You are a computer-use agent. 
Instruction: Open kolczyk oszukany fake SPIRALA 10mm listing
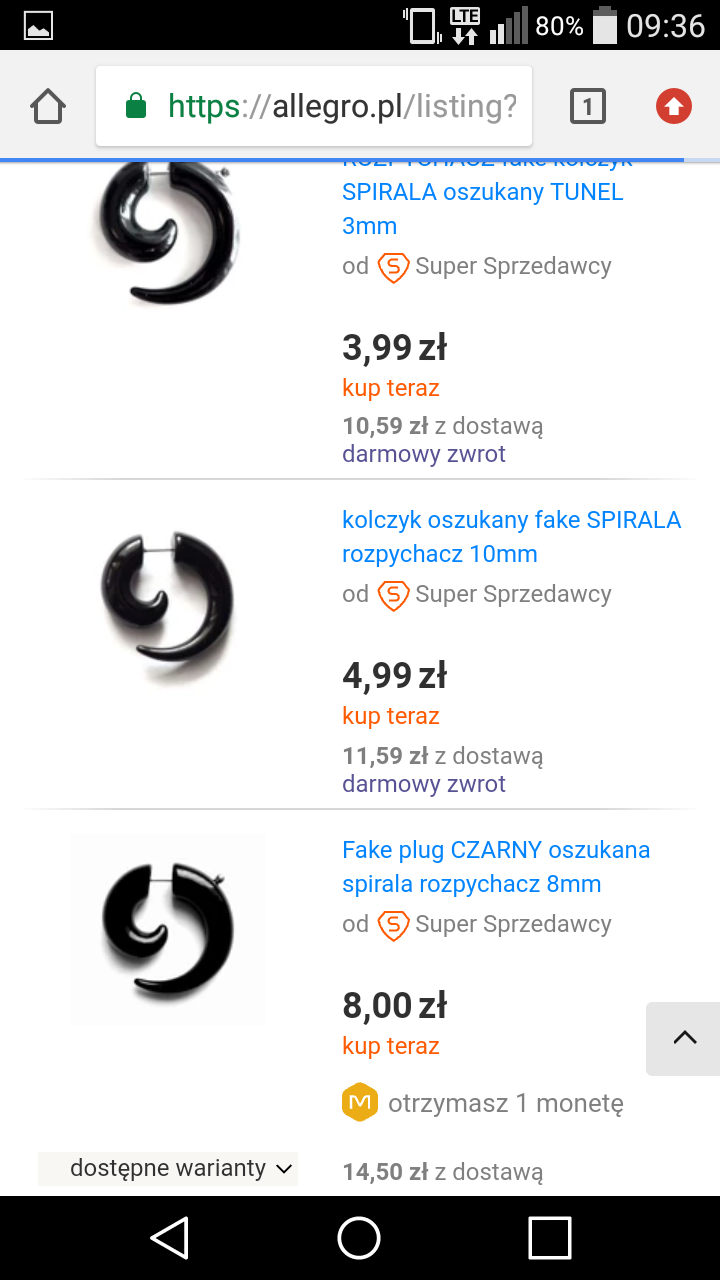(511, 537)
